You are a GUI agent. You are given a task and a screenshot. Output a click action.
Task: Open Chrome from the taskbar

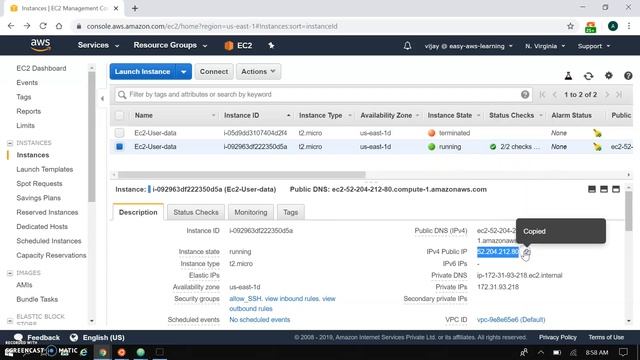point(103,352)
